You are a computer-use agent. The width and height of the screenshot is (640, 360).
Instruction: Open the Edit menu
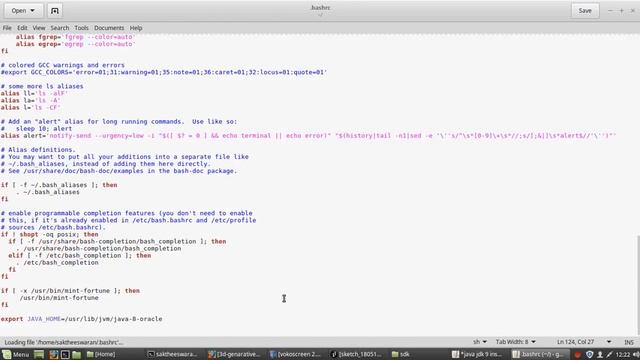[22, 28]
